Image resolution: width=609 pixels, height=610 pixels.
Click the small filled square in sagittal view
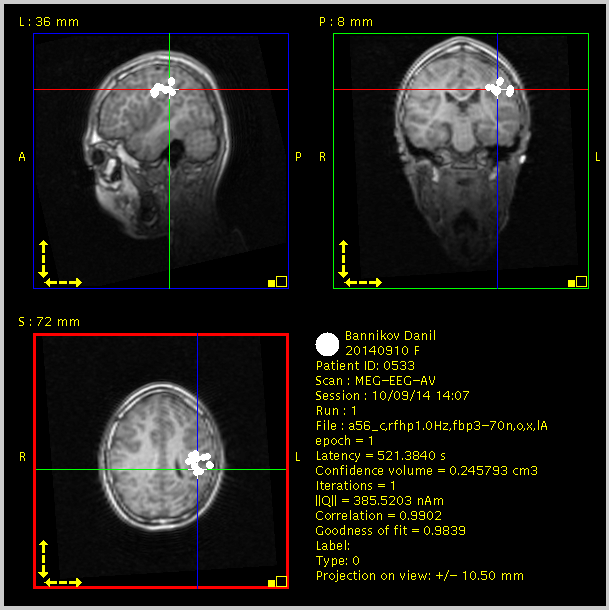[x=272, y=283]
